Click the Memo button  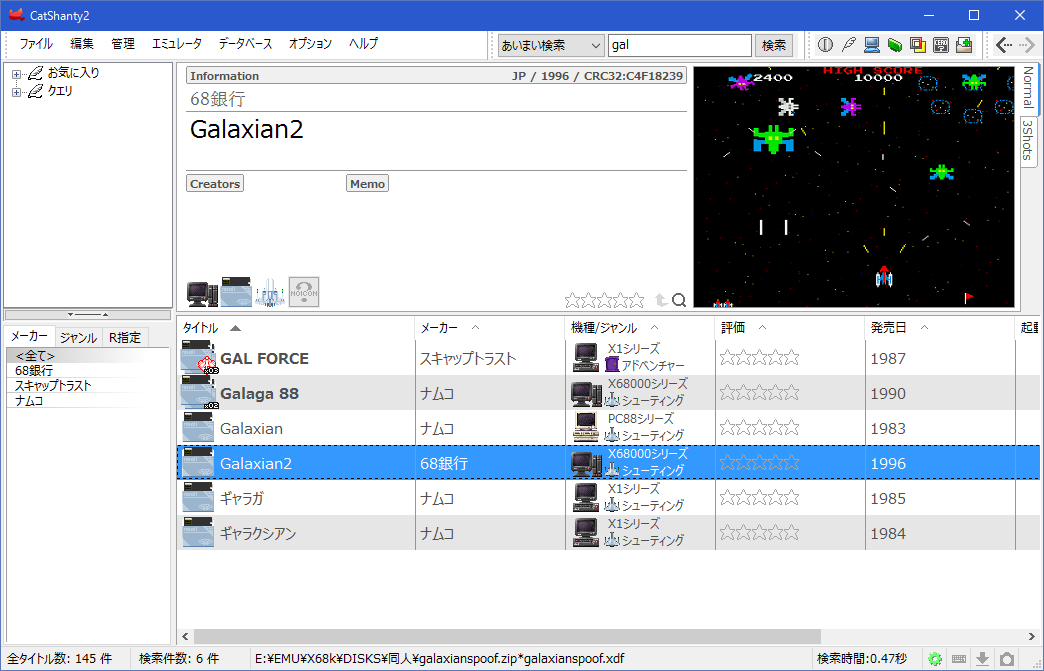(368, 184)
